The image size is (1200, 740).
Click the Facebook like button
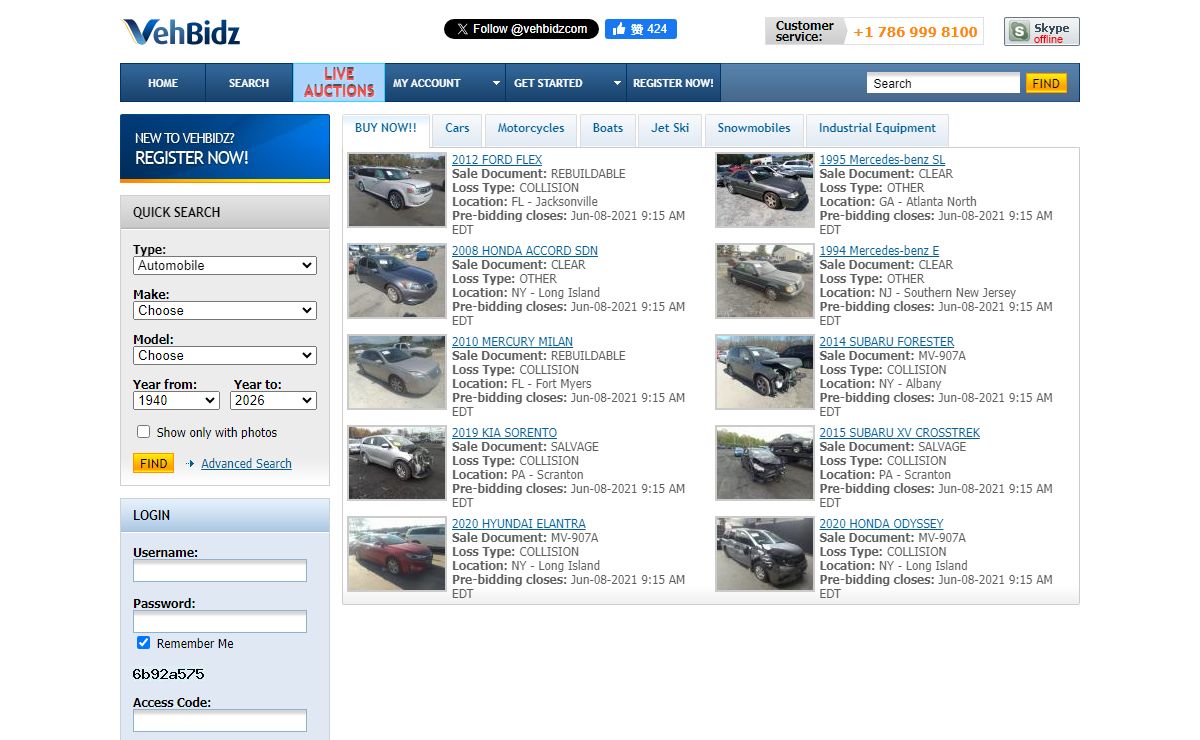point(640,29)
